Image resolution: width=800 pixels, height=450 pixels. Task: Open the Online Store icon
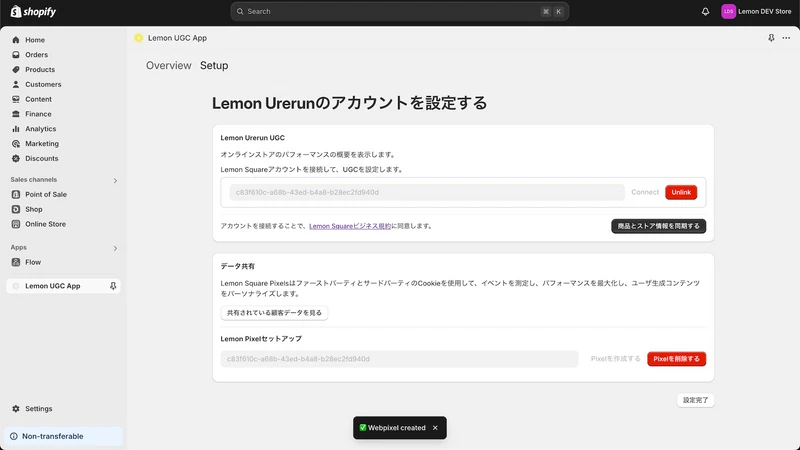click(x=16, y=224)
